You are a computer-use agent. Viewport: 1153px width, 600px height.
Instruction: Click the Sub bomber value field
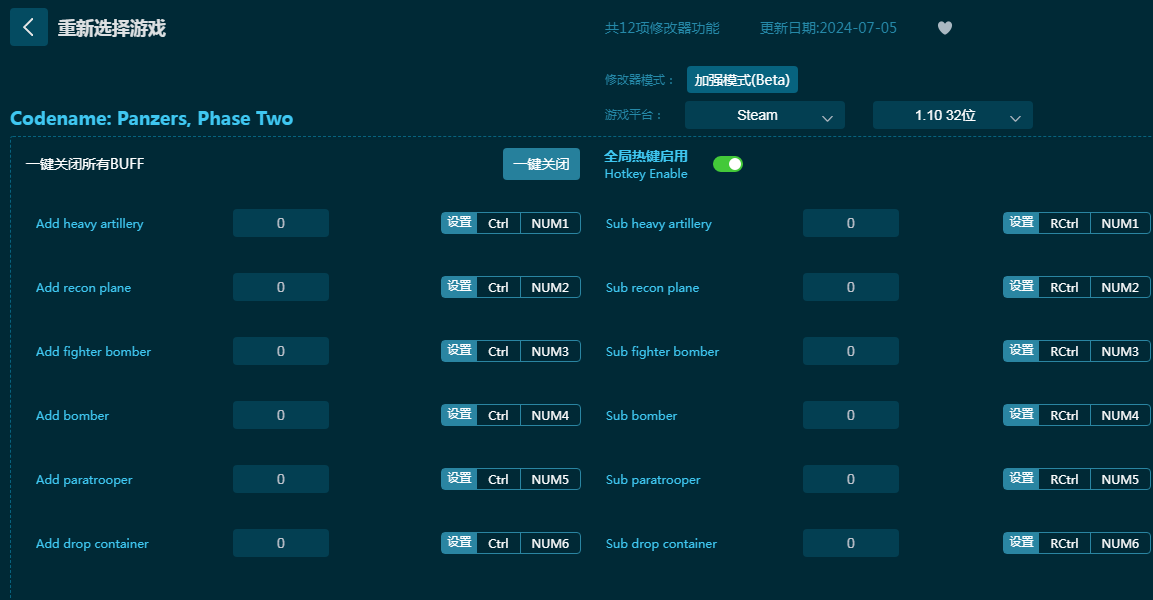tap(851, 415)
